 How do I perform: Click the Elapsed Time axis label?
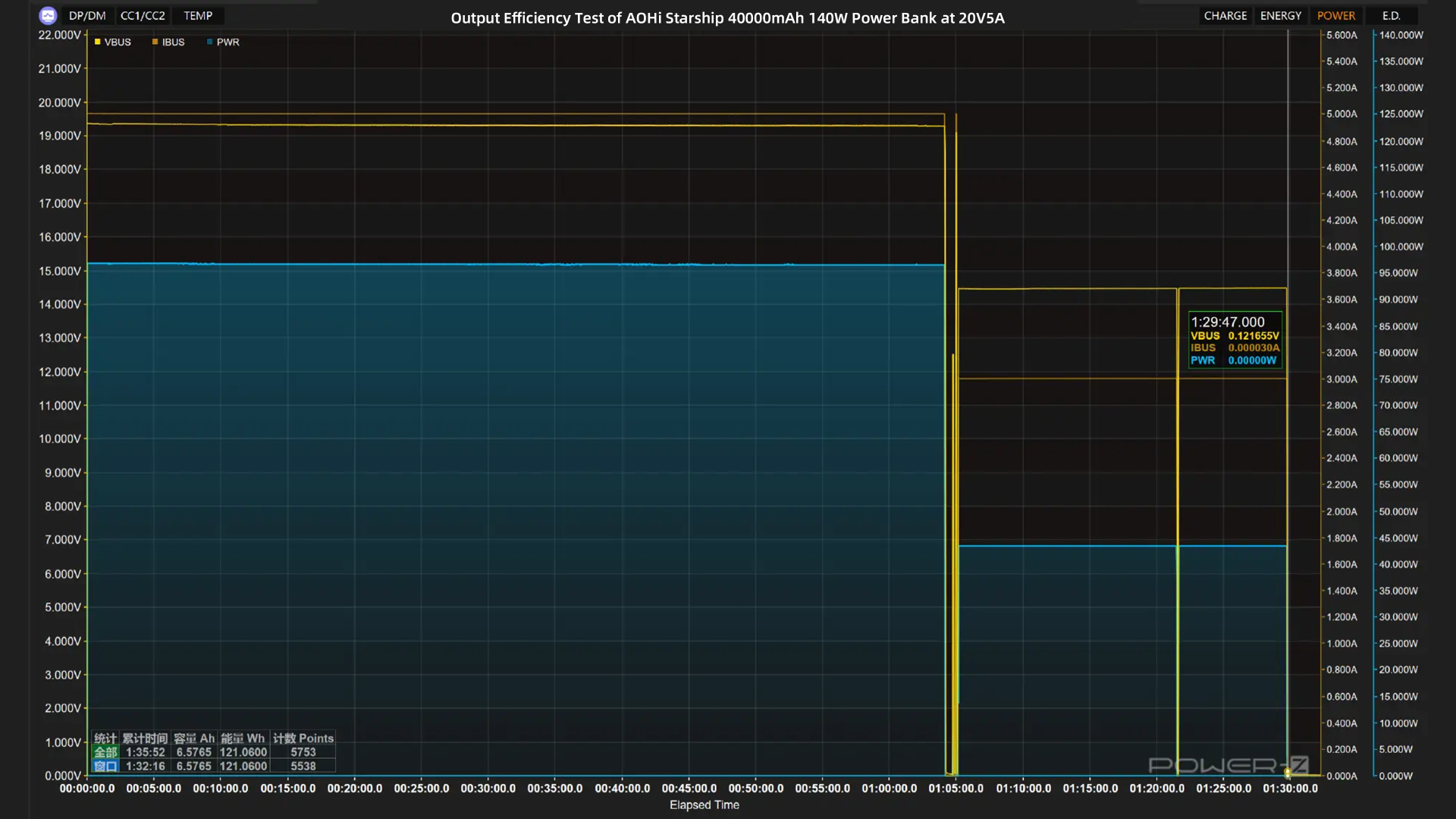[x=704, y=805]
